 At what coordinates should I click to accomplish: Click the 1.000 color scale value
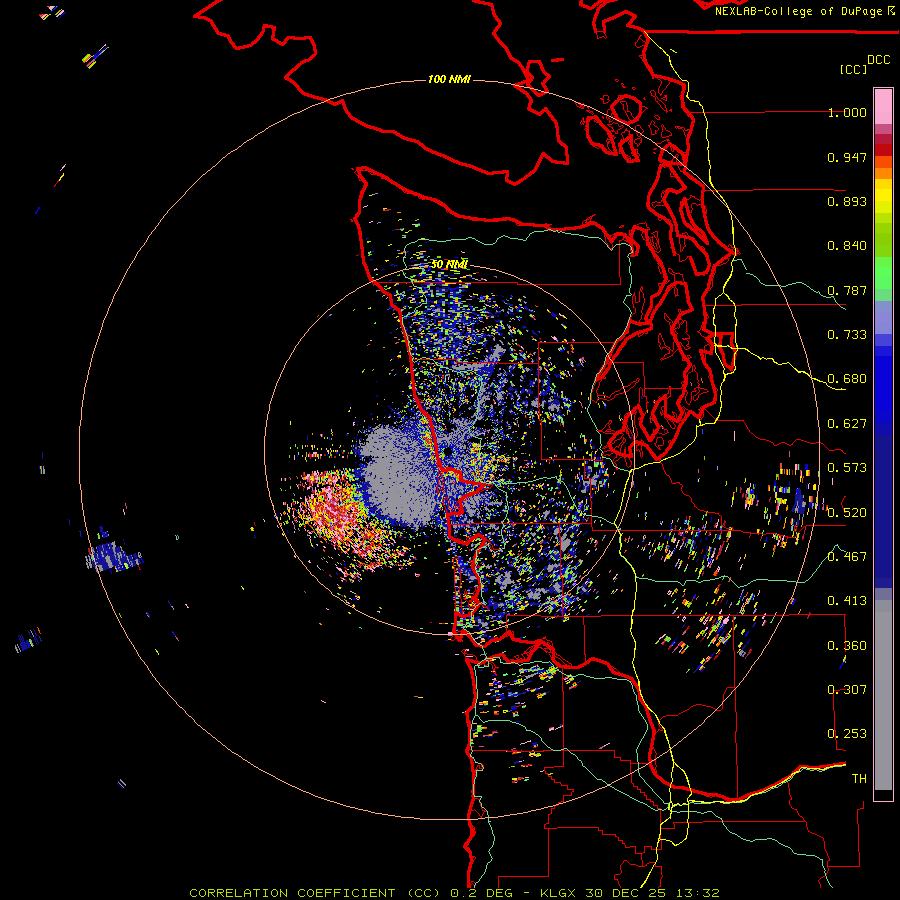click(847, 112)
